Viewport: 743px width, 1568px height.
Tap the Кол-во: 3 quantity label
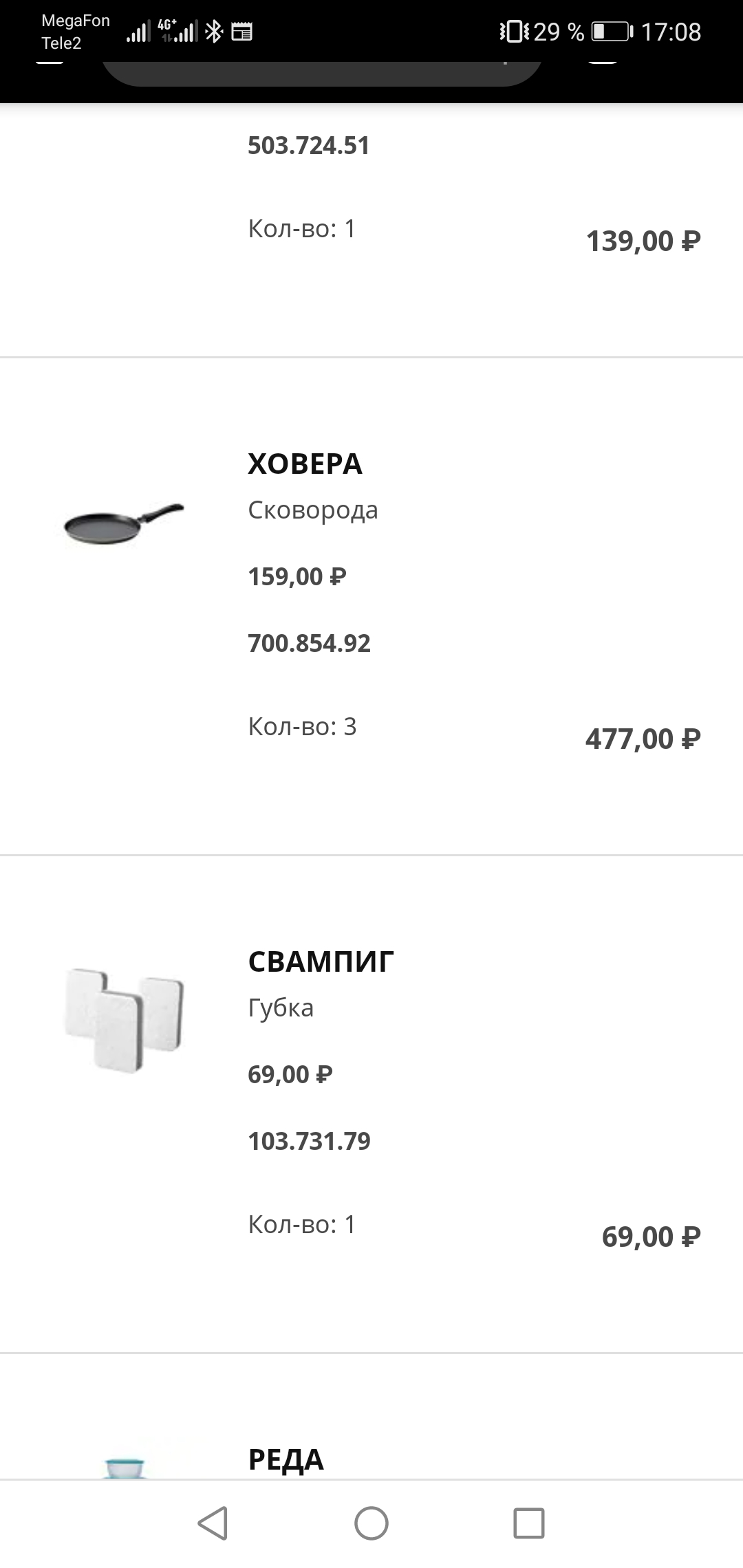pyautogui.click(x=302, y=726)
